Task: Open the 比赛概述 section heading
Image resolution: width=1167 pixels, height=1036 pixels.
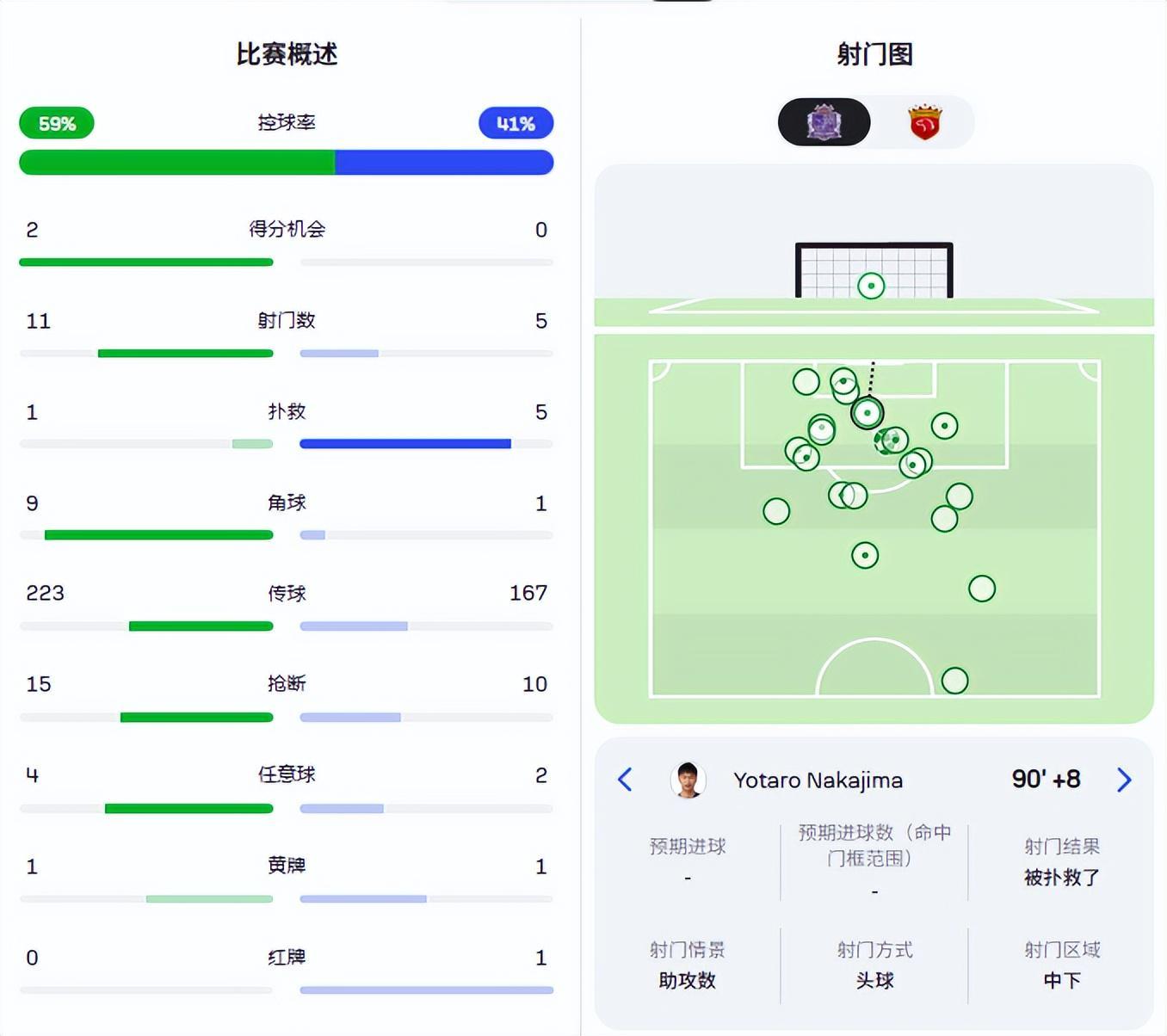Action: [287, 54]
